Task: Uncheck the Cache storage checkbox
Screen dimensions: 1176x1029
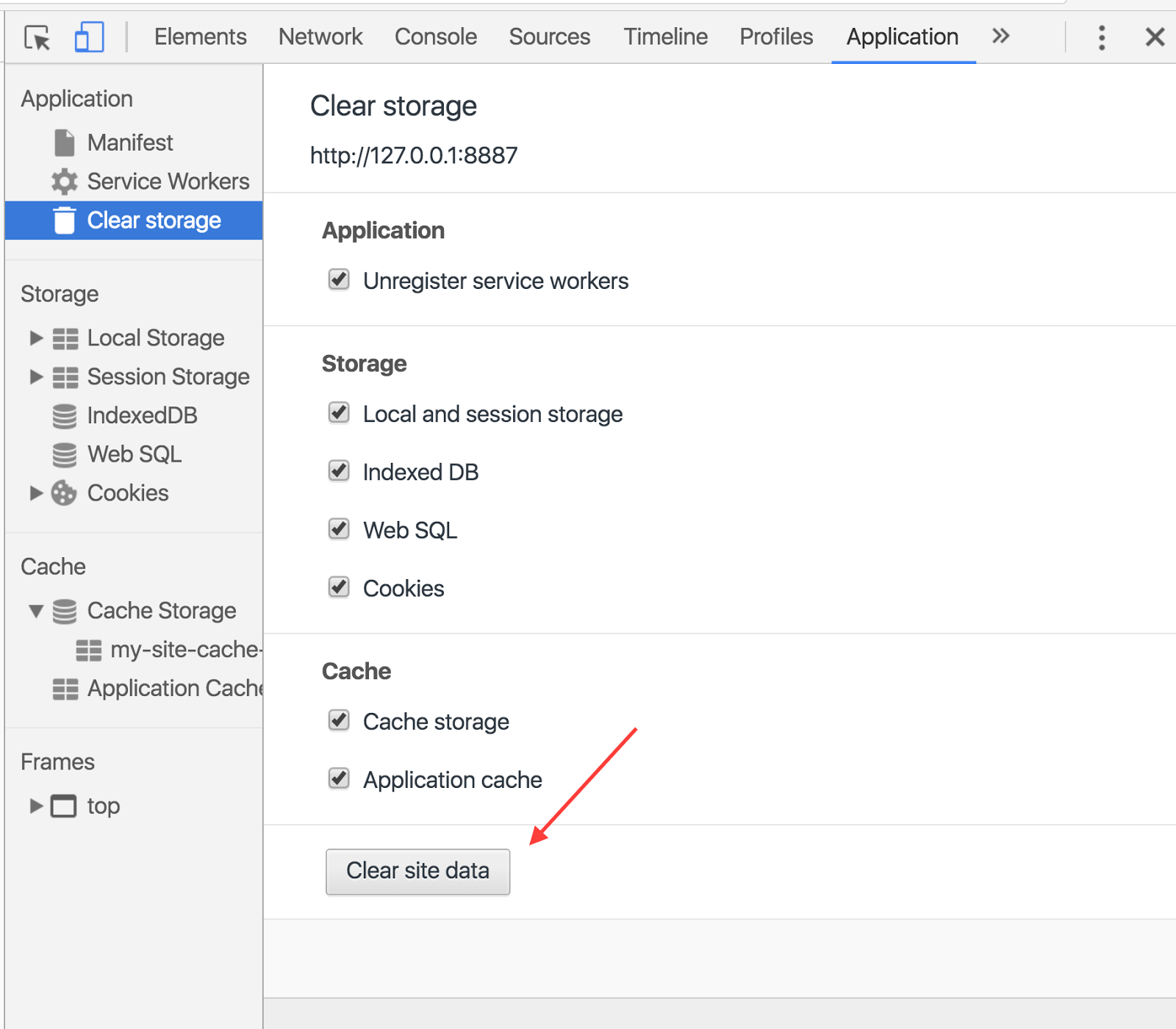Action: coord(339,720)
